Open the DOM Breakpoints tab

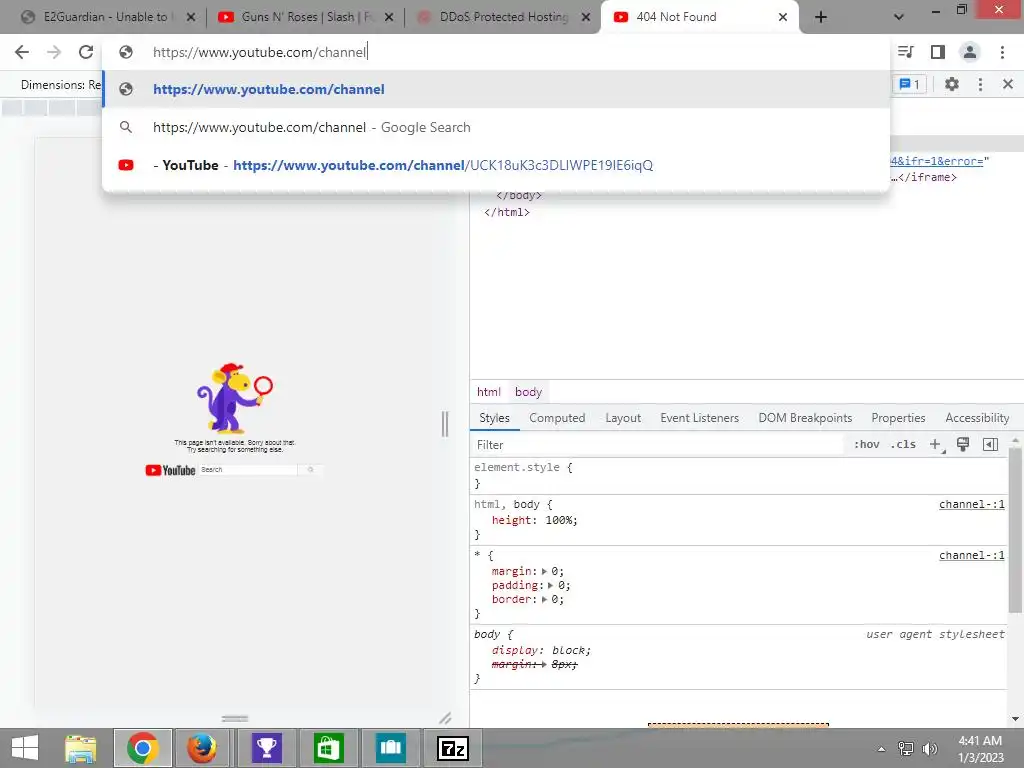click(805, 418)
